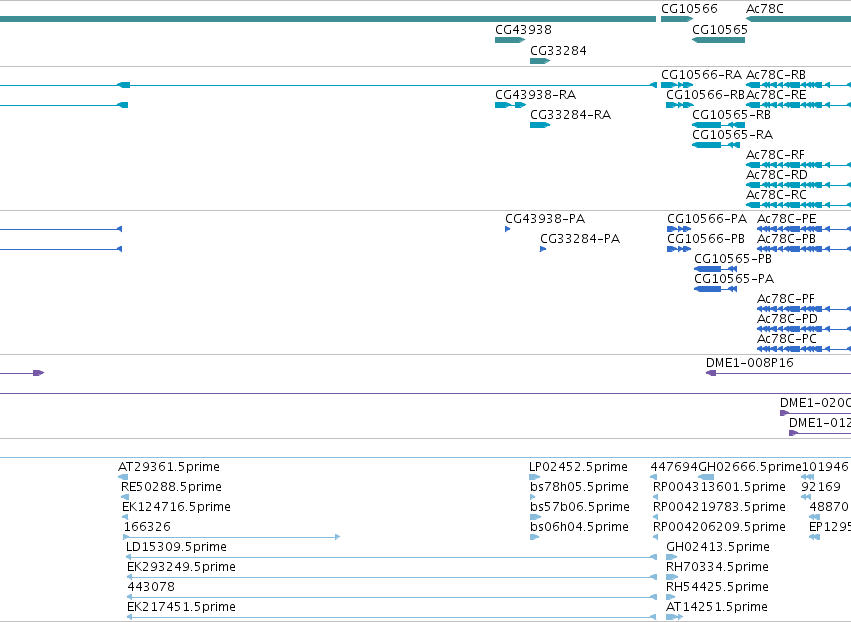Select the GH02413.5prime EST label
851x622 pixels.
(x=718, y=548)
